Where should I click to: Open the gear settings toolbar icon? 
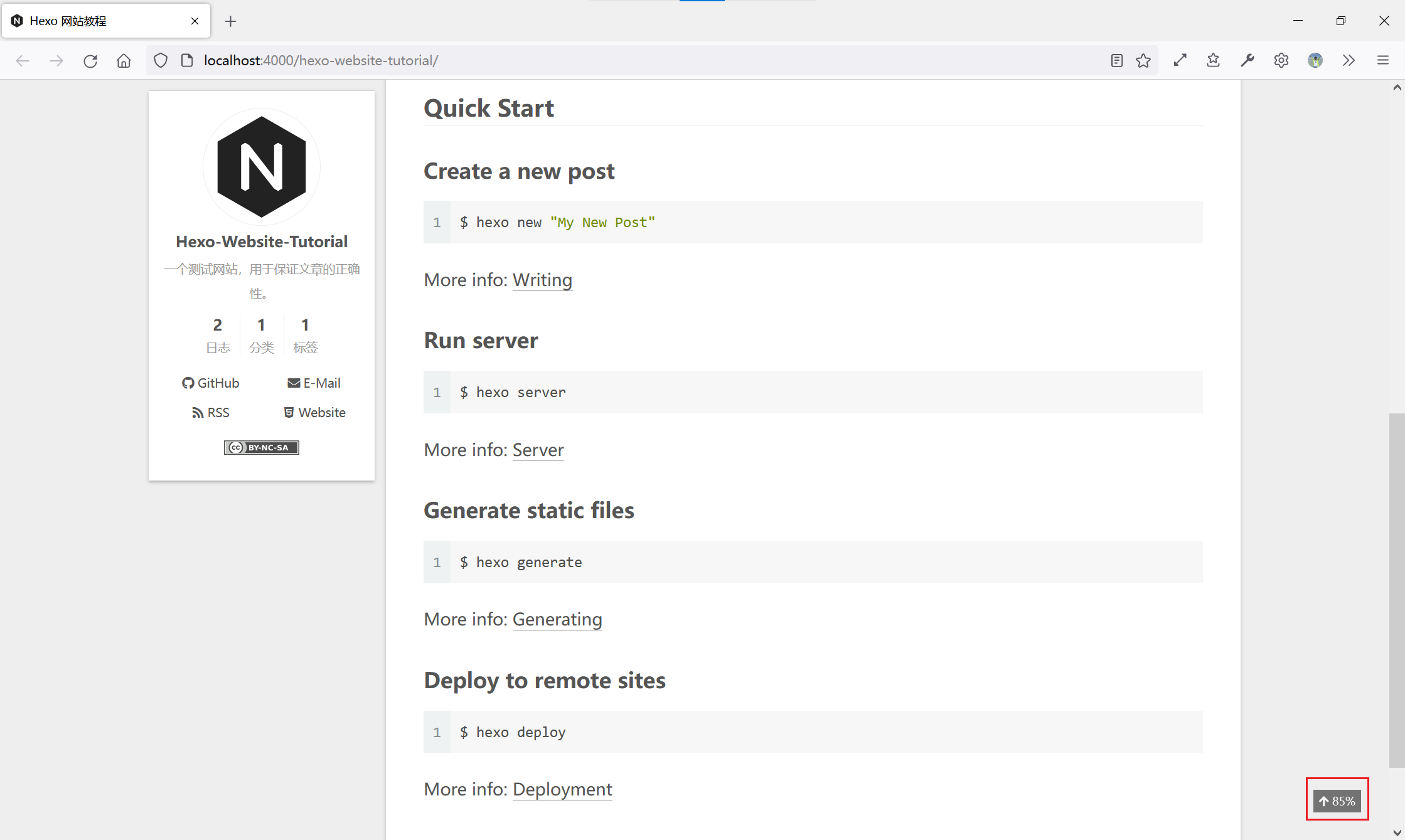[1281, 60]
